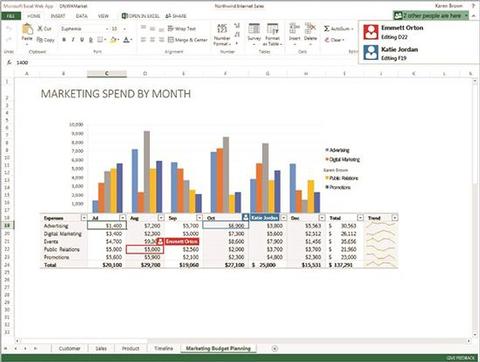Select Emmett Orton's avatar in presence list
The height and width of the screenshot is (362, 480).
click(371, 32)
